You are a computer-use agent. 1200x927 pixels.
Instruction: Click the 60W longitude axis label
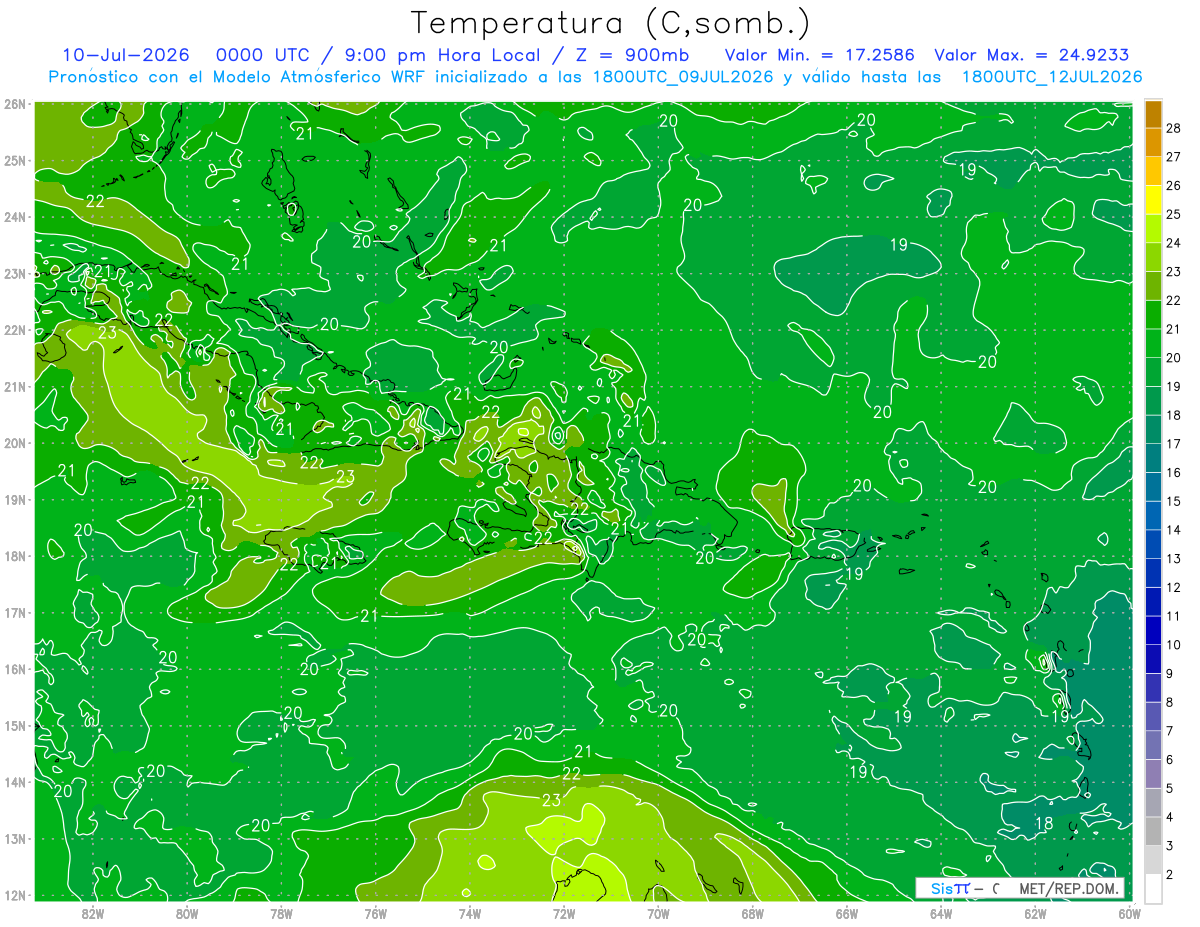[1128, 913]
